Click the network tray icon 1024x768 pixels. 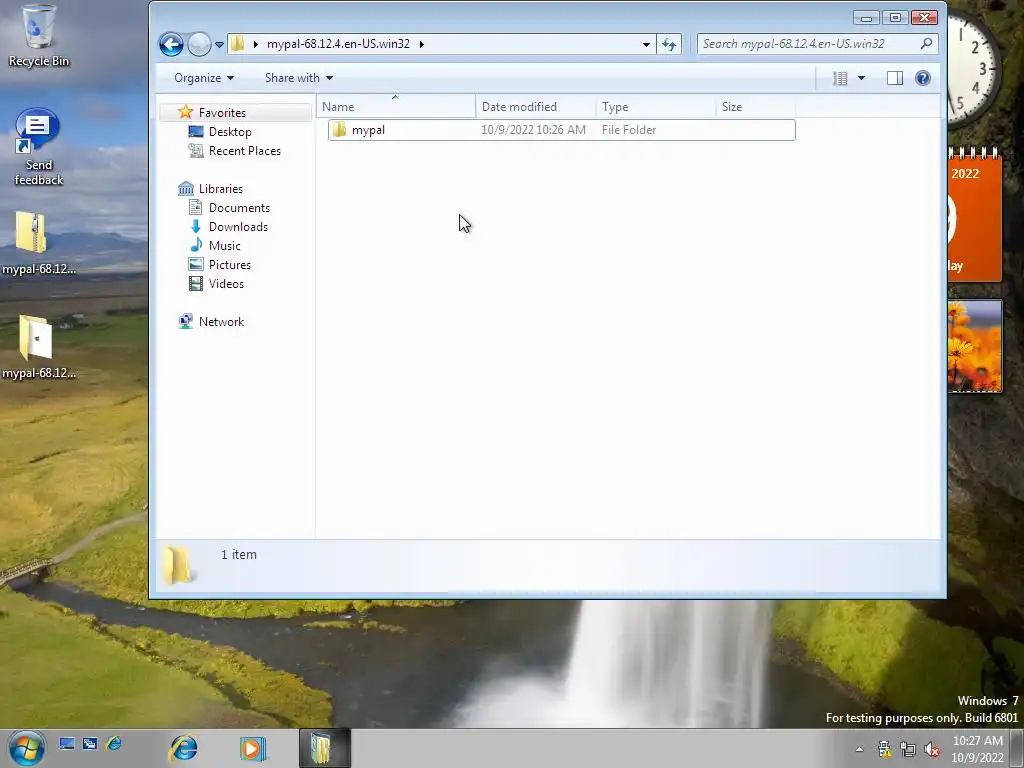click(x=908, y=749)
